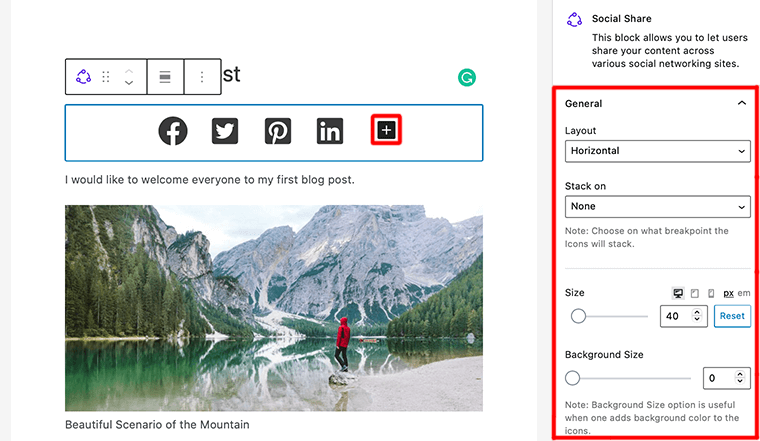The image size is (760, 441).
Task: Switch Size to tablet device view
Action: pos(695,293)
